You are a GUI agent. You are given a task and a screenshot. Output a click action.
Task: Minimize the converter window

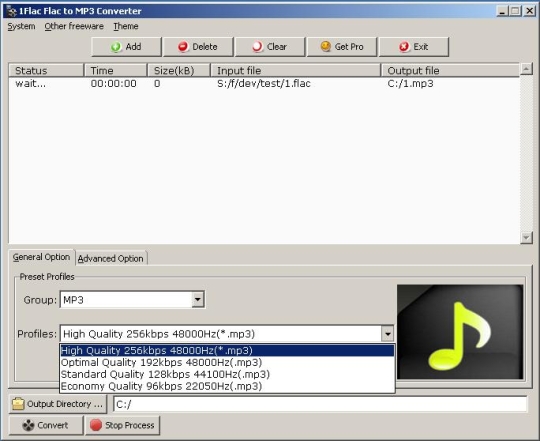pos(502,11)
